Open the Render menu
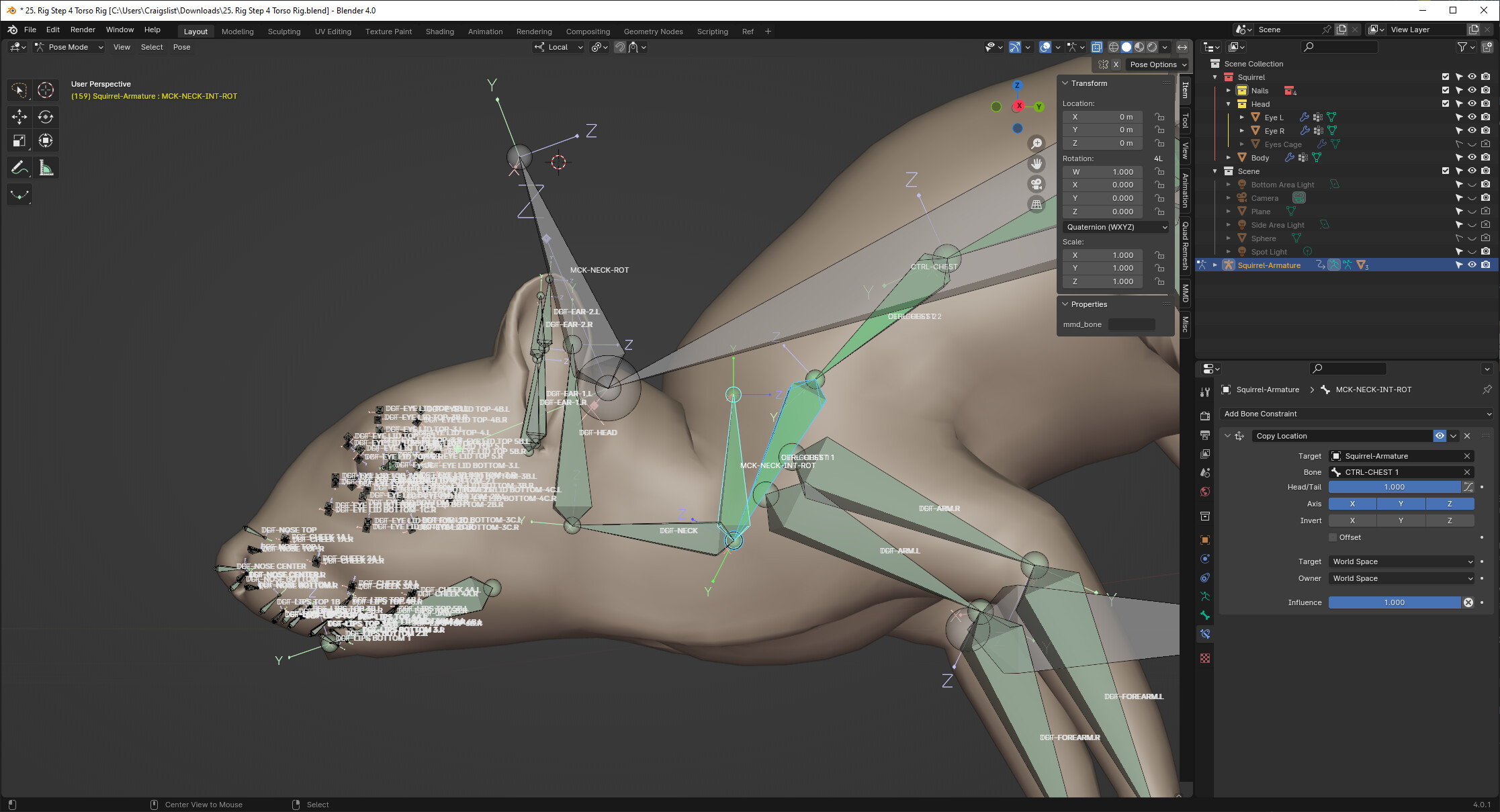The height and width of the screenshot is (812, 1500). (83, 30)
